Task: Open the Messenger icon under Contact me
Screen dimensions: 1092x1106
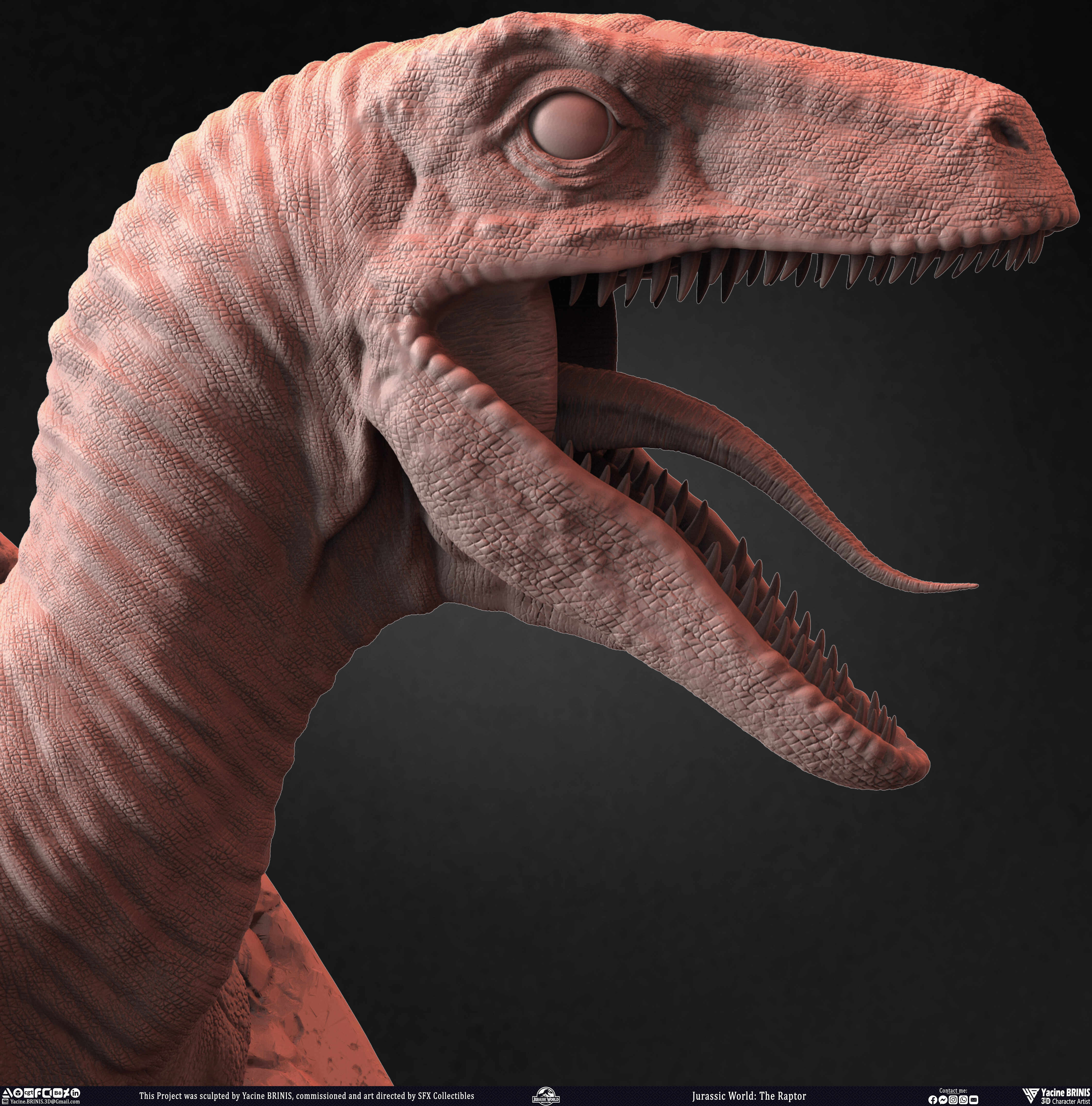Action: [943, 1100]
